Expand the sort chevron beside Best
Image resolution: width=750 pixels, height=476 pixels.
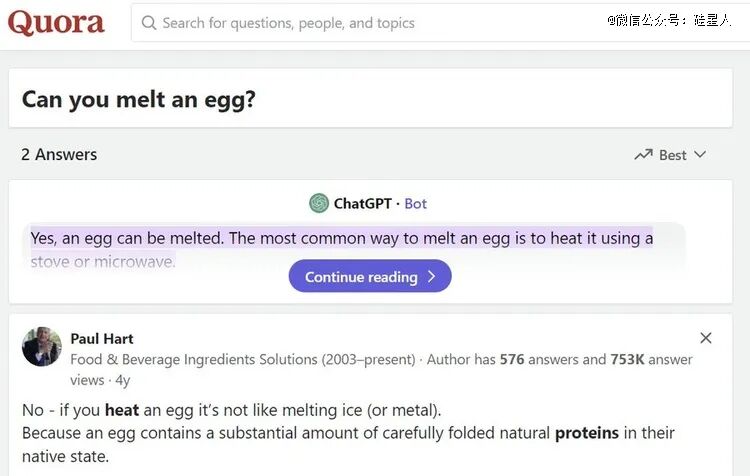700,155
